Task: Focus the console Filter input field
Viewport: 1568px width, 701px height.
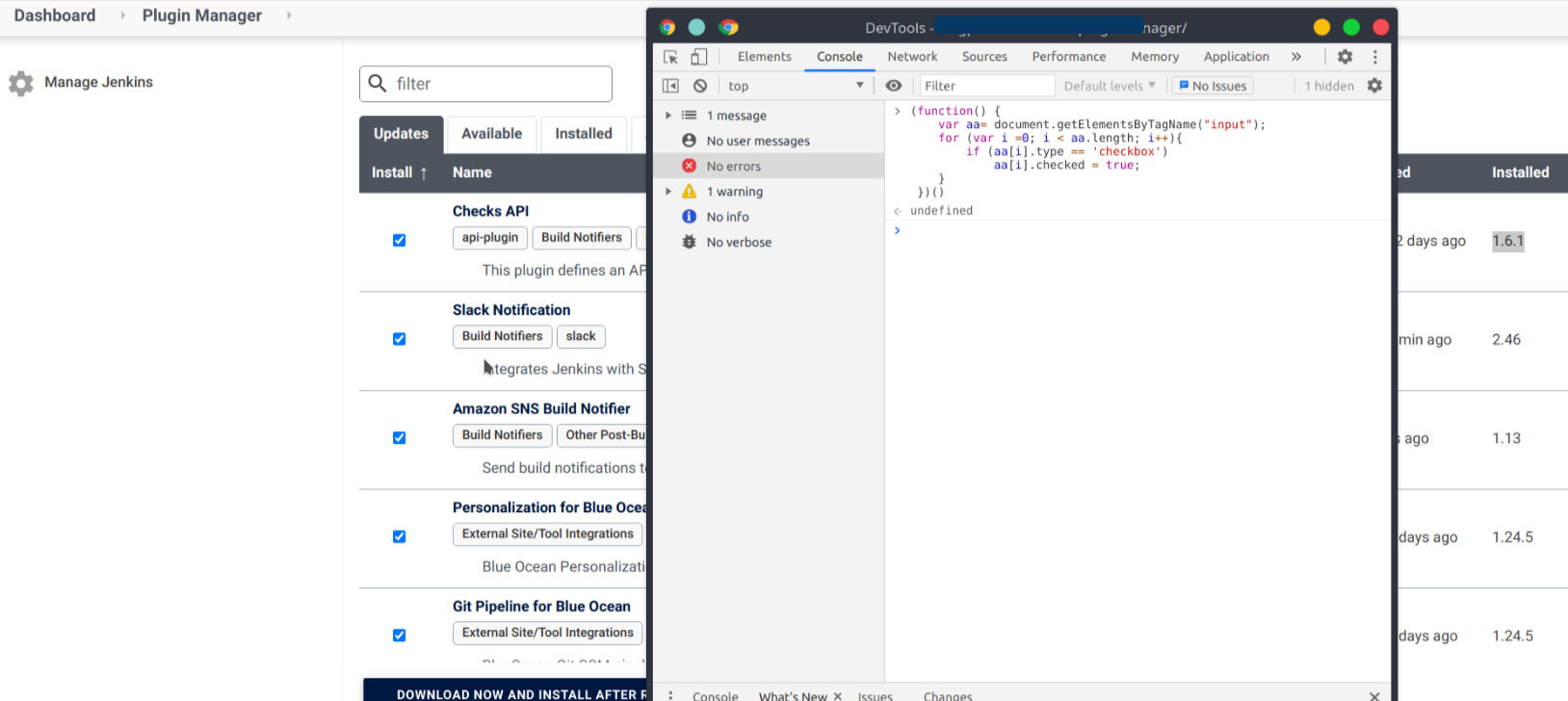Action: 987,86
